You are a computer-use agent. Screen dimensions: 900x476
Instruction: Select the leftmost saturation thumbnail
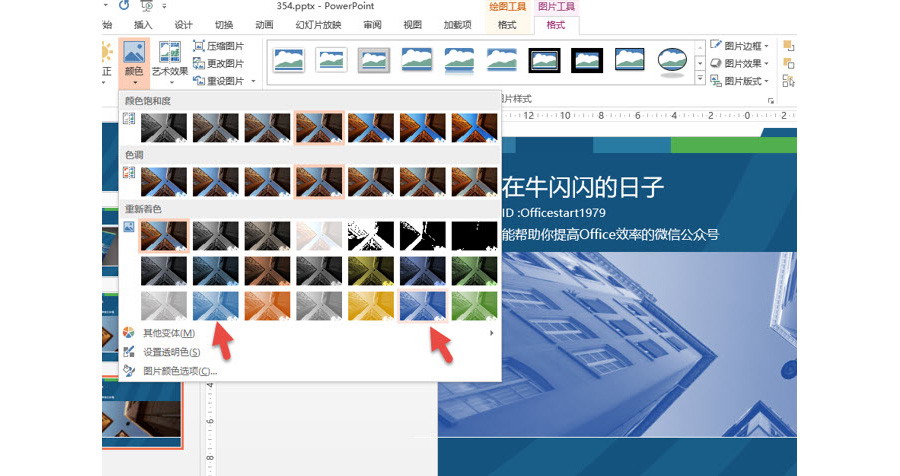tap(163, 126)
